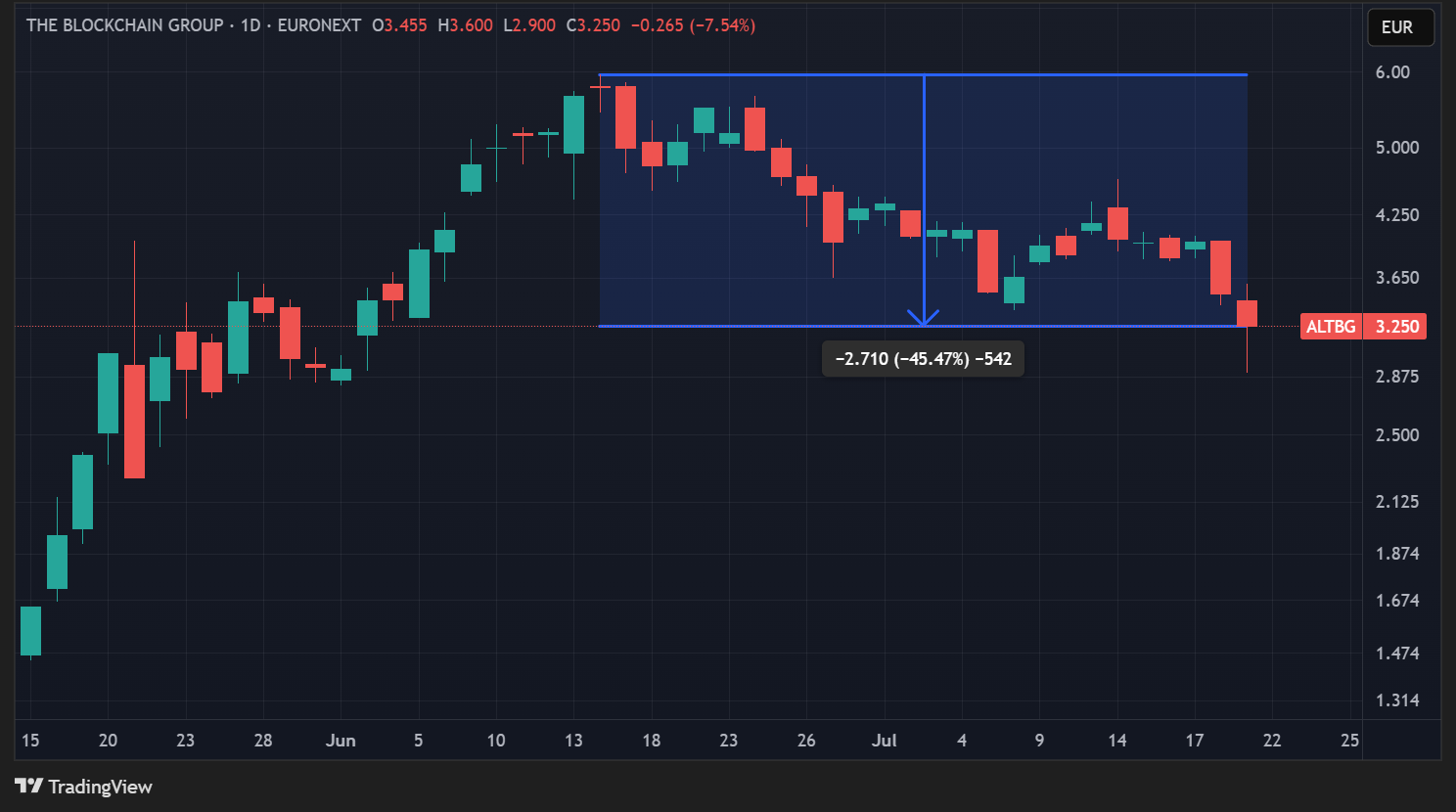The height and width of the screenshot is (812, 1456).
Task: Click the −0.265 (−7.54%) change value
Action: (x=693, y=25)
